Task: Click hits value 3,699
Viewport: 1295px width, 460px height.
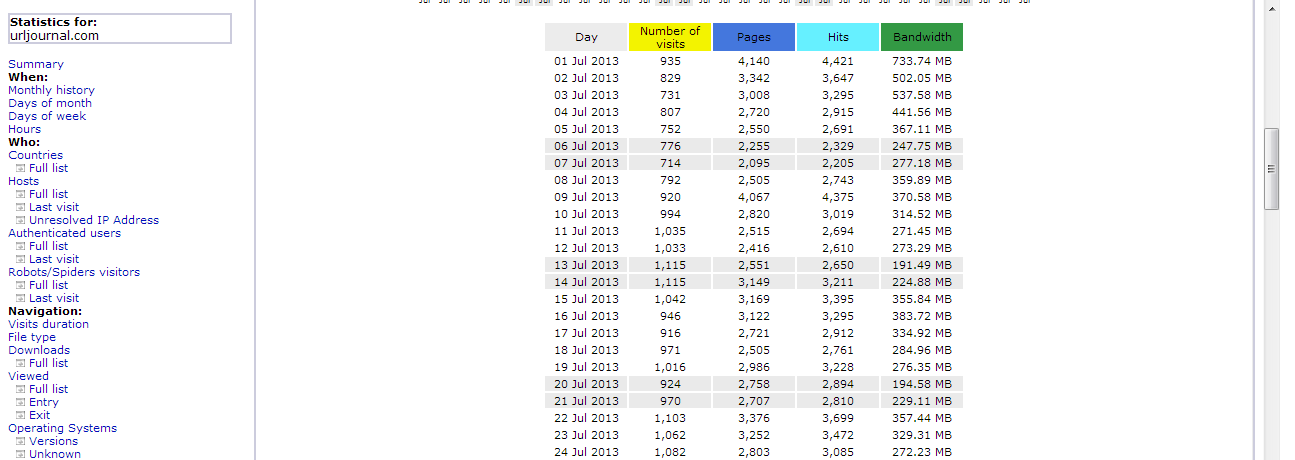Action: 838,418
